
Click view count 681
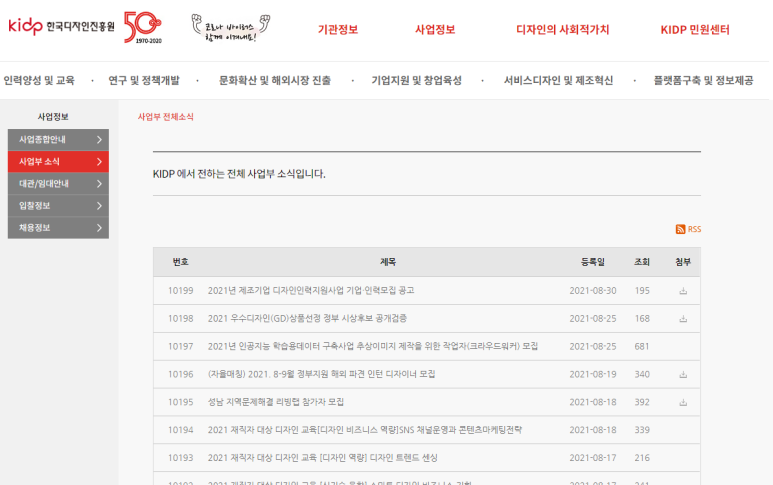pos(642,346)
